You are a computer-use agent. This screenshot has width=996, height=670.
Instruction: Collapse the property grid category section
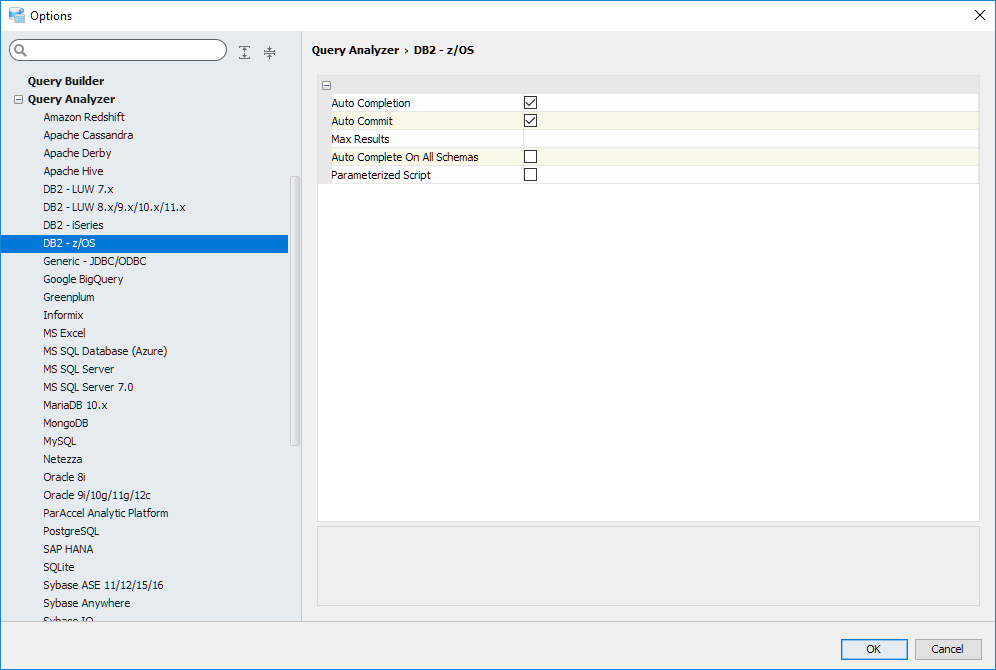coord(327,86)
